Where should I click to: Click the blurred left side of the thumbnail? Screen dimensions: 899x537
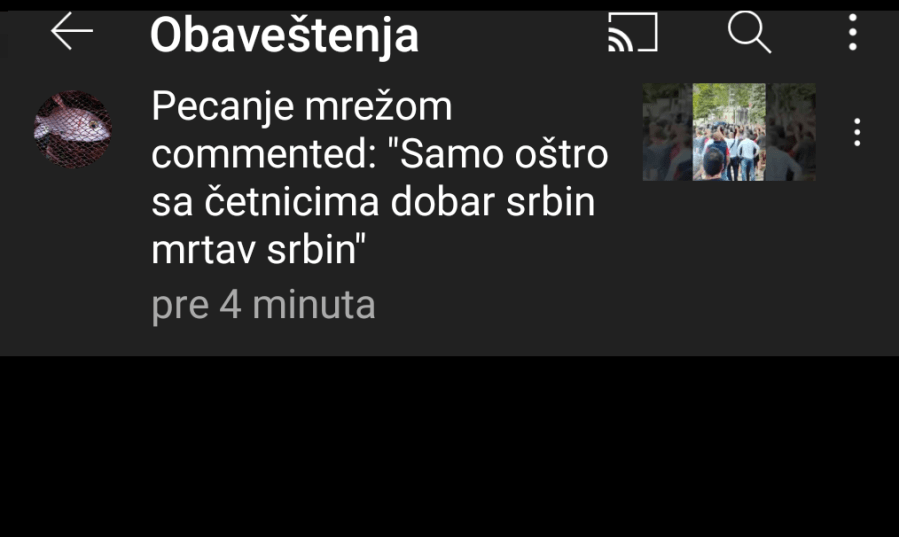[667, 132]
